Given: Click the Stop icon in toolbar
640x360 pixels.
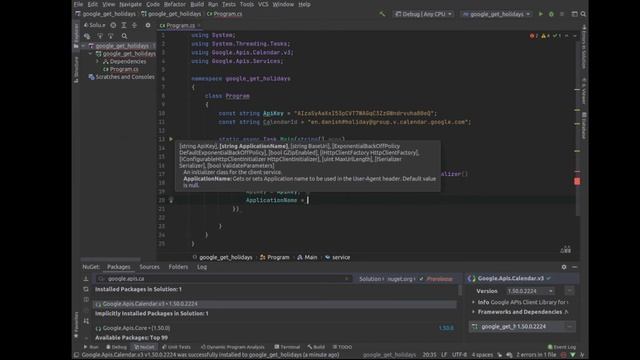Looking at the screenshot, I should click(x=562, y=14).
